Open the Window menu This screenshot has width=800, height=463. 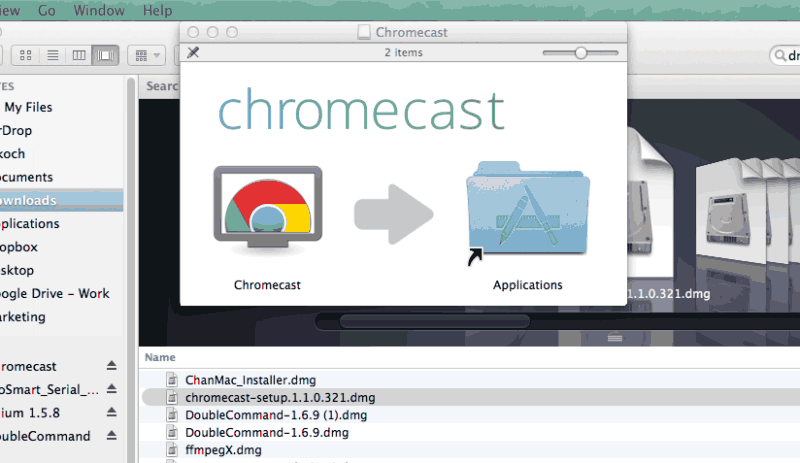[99, 10]
